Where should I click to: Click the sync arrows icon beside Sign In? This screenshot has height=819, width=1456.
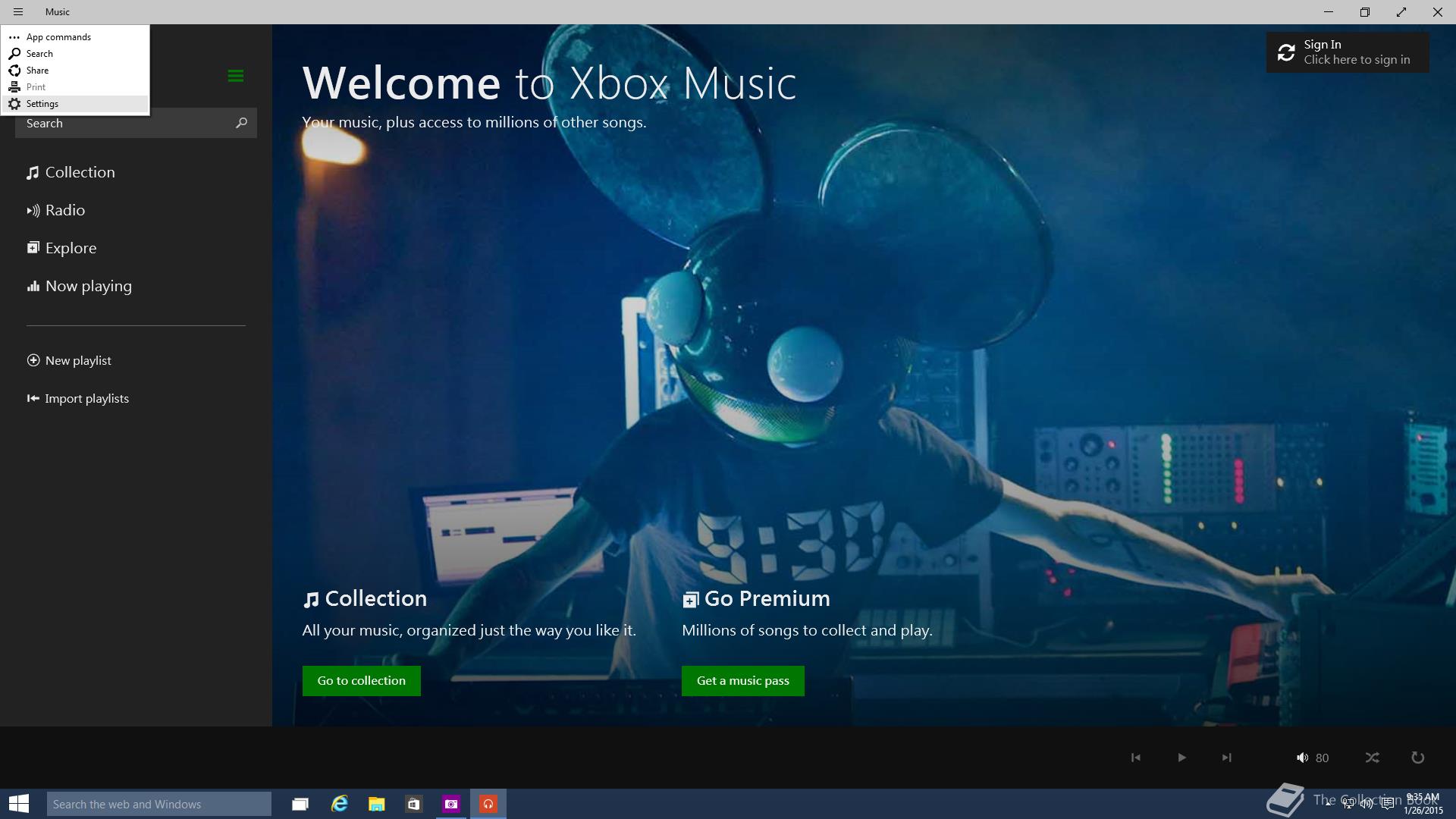(x=1286, y=52)
